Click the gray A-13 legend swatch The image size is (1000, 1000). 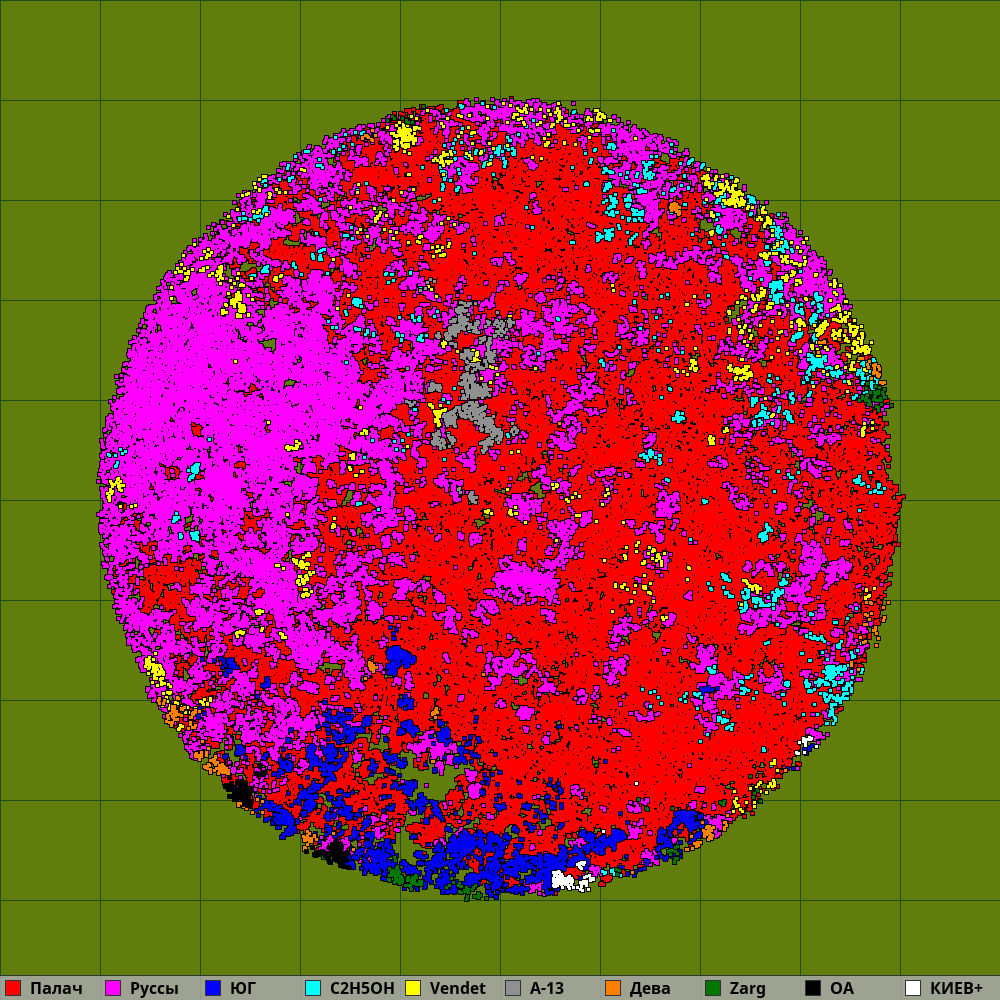tap(513, 988)
